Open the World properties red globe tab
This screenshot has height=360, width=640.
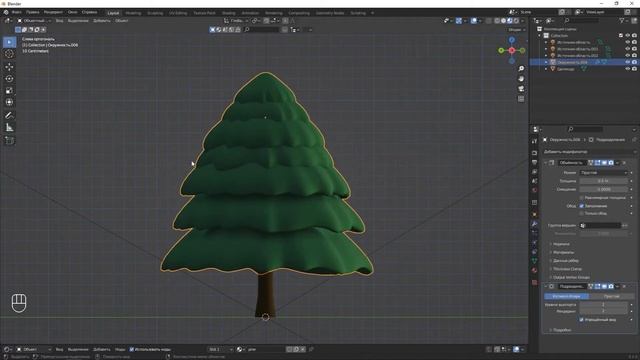[x=535, y=190]
